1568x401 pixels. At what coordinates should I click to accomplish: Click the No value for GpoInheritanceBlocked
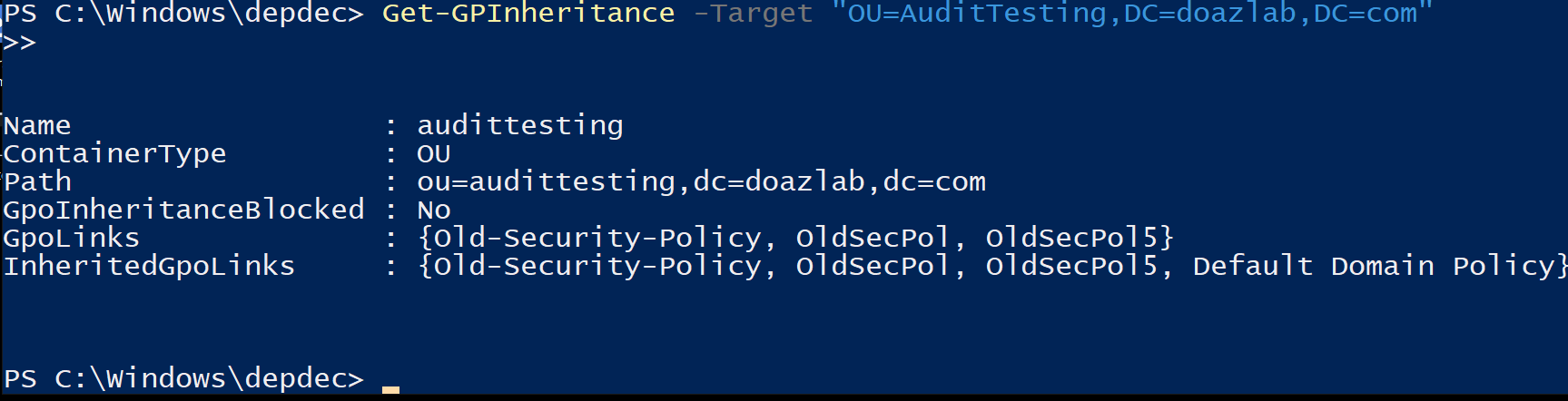coord(433,210)
